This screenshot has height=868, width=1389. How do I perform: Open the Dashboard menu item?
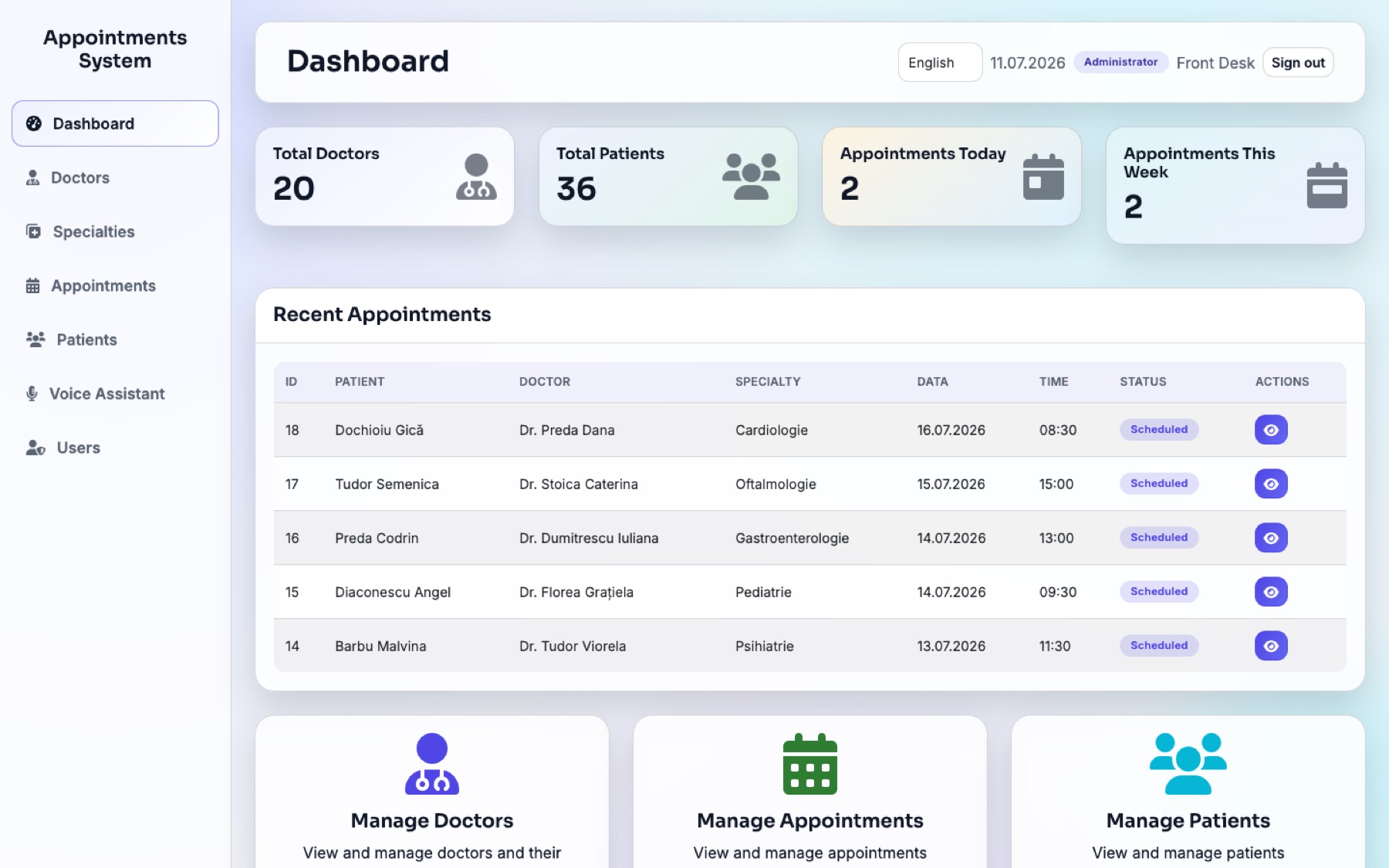[115, 123]
